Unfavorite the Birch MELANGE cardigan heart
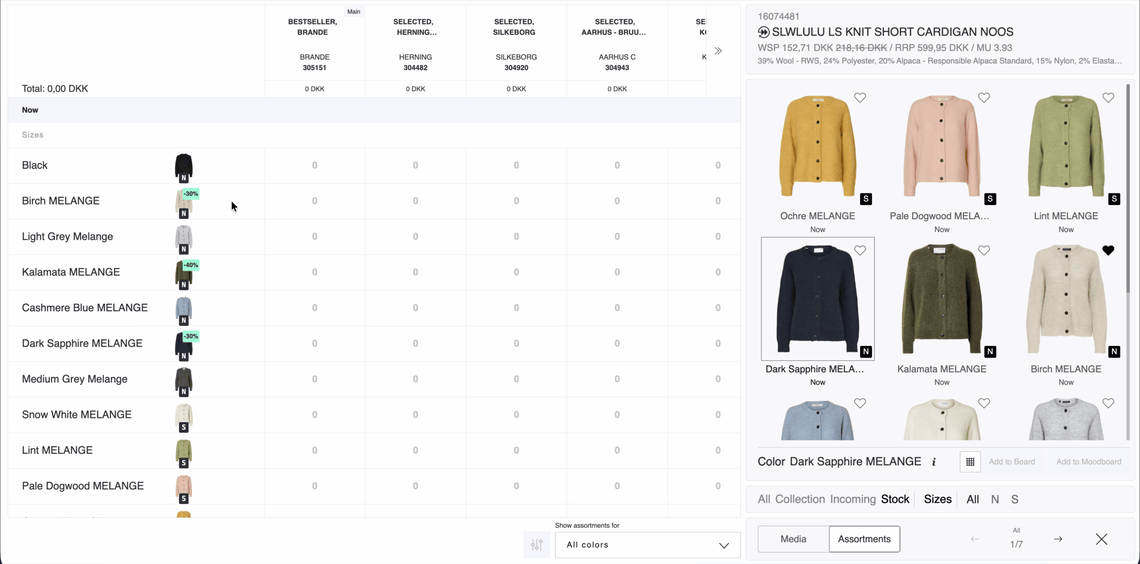Viewport: 1140px width, 564px height. (1108, 251)
